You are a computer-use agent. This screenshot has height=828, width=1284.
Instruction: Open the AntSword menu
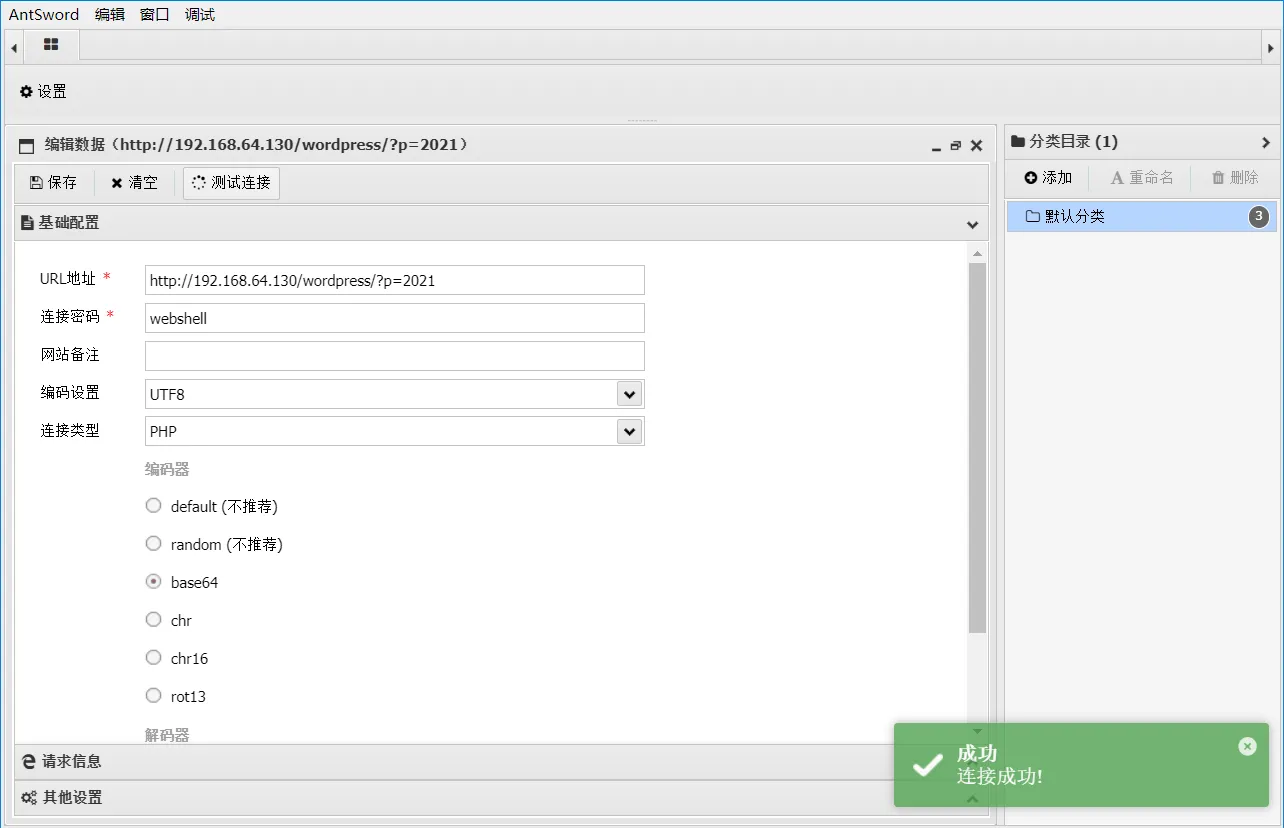pos(43,15)
